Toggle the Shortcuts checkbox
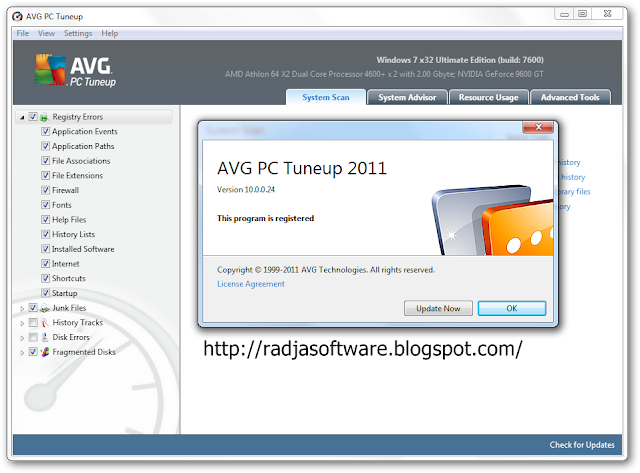Image resolution: width=640 pixels, height=473 pixels. click(45, 278)
